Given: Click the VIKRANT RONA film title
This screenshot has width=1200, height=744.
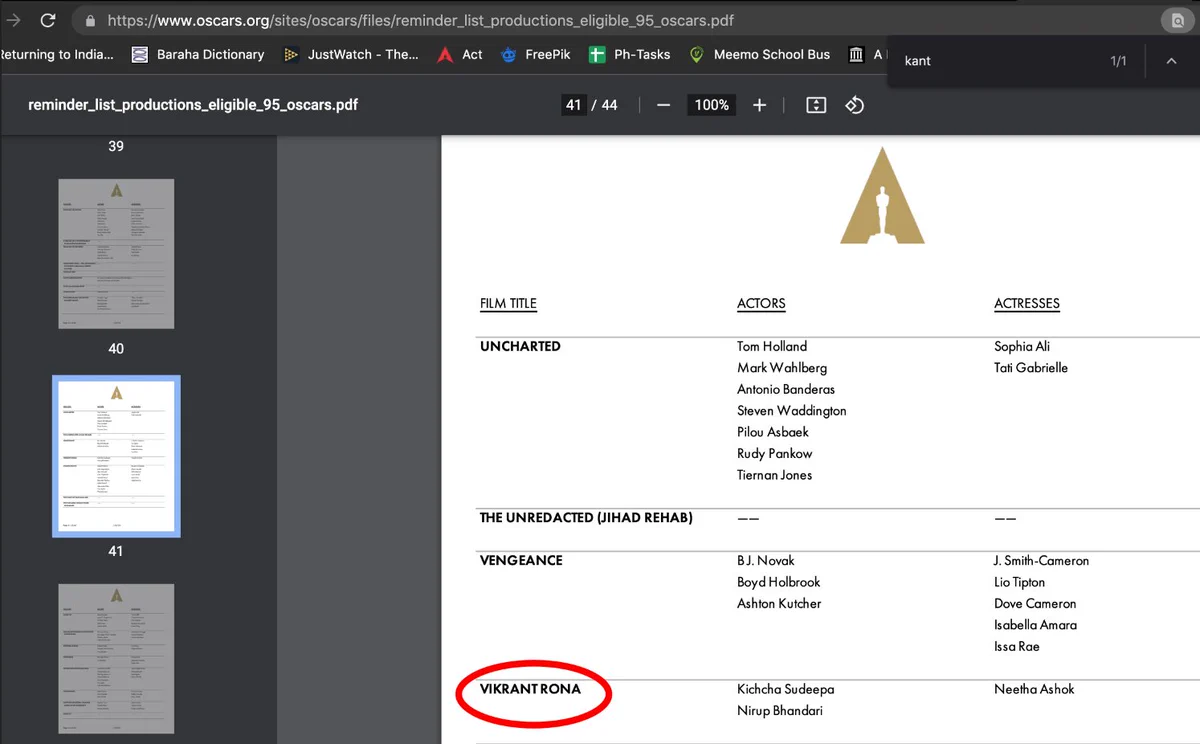Looking at the screenshot, I should tap(530, 690).
